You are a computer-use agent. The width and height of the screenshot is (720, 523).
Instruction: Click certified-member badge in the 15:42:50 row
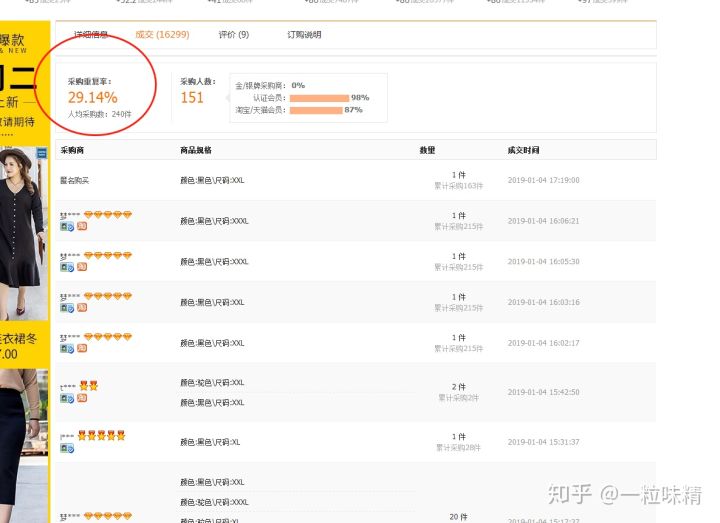tap(67, 399)
